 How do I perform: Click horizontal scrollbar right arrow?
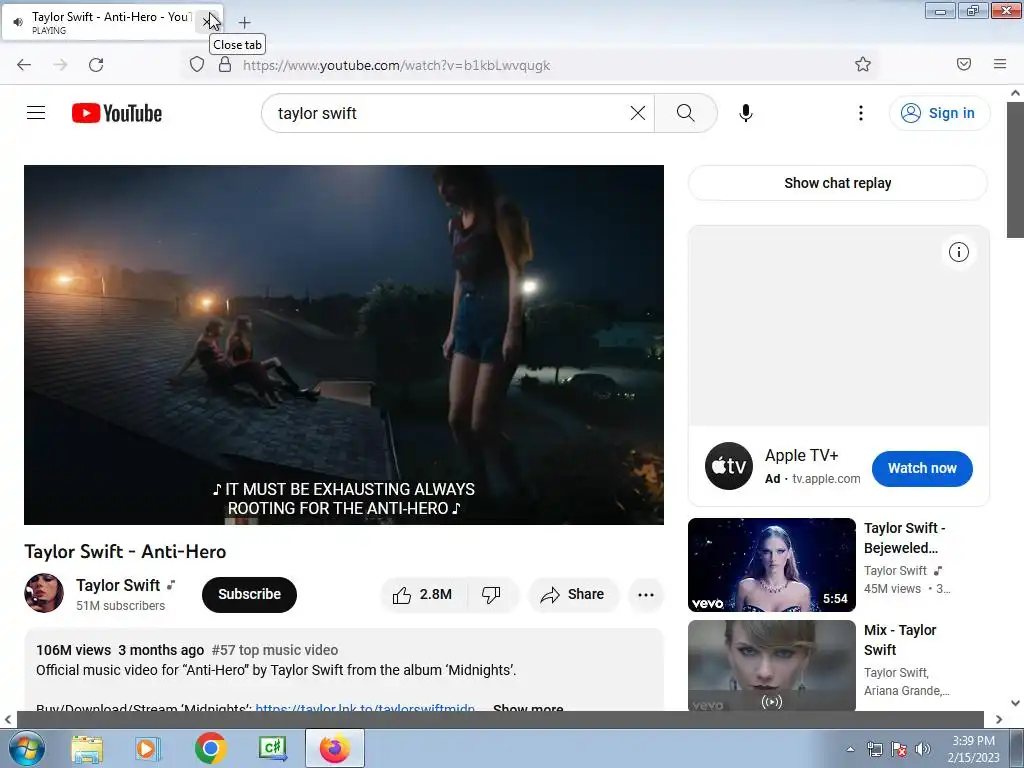(999, 720)
